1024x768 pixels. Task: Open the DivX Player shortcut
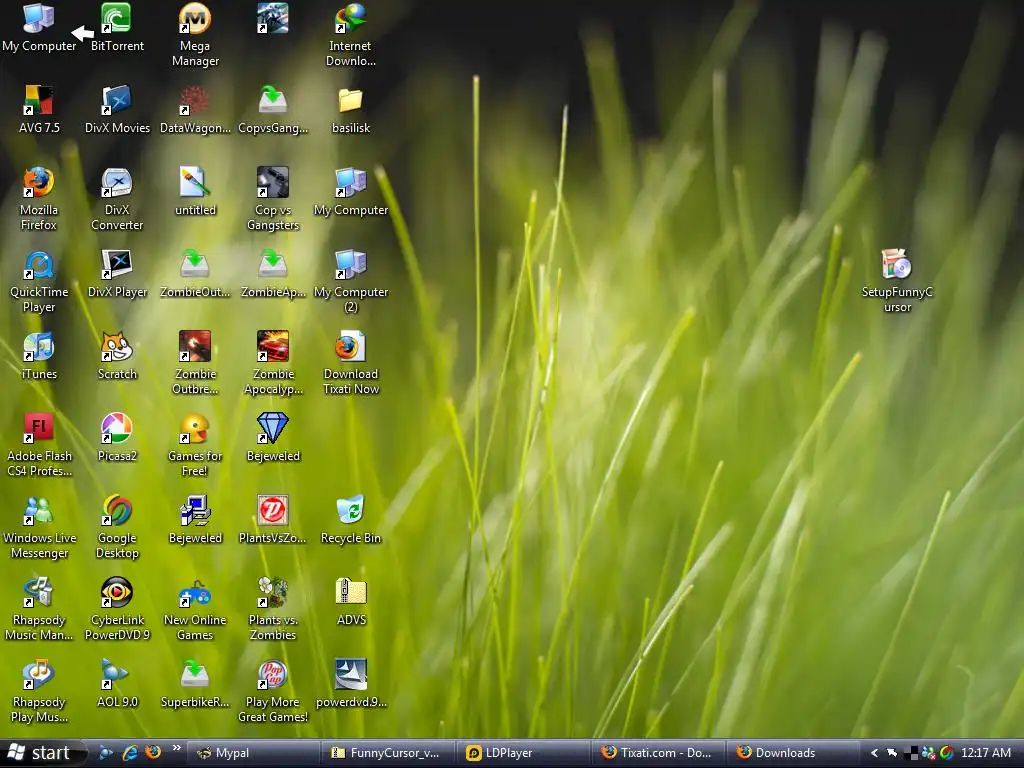point(117,274)
